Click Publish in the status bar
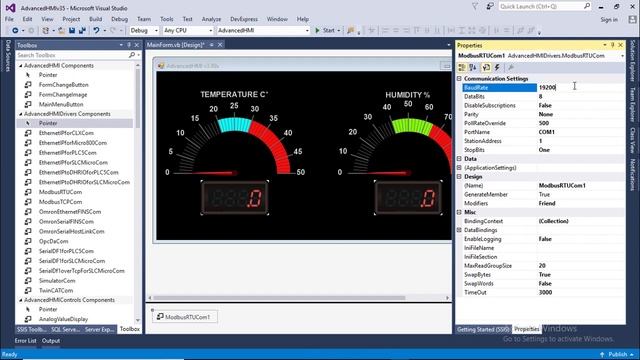This screenshot has width=640, height=360. tap(618, 354)
